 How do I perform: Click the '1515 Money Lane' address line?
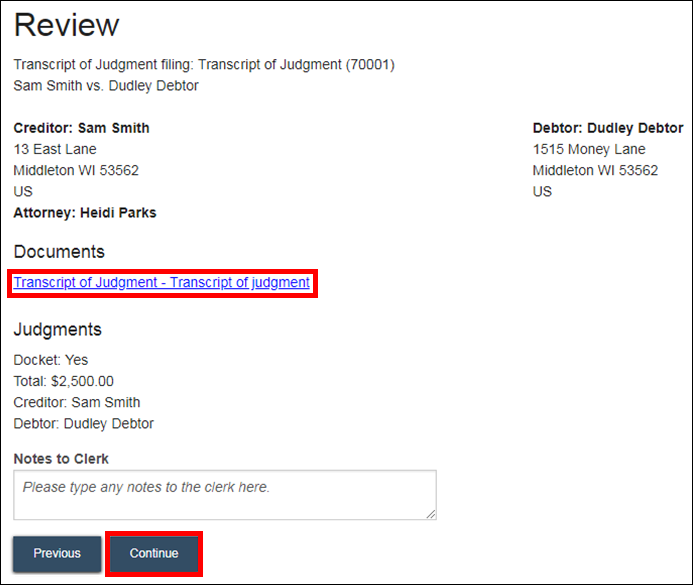coord(589,149)
